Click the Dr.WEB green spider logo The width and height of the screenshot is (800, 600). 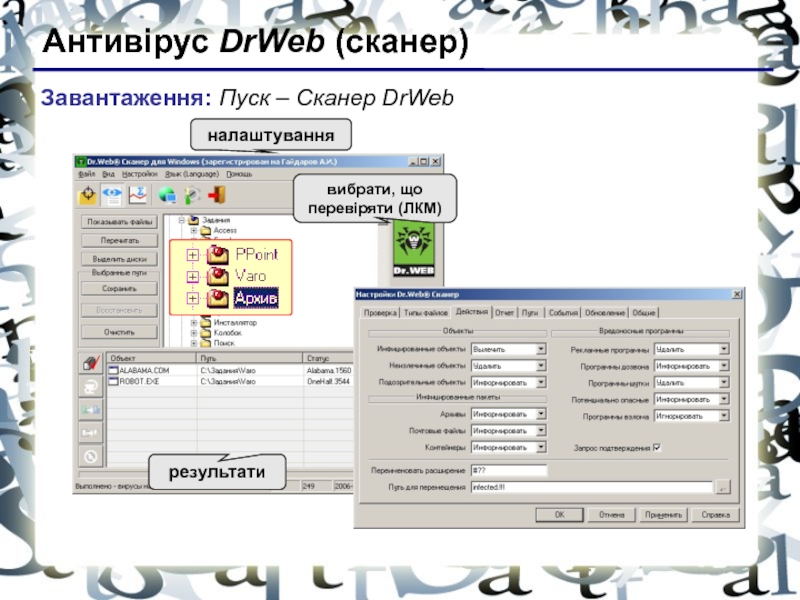(414, 249)
